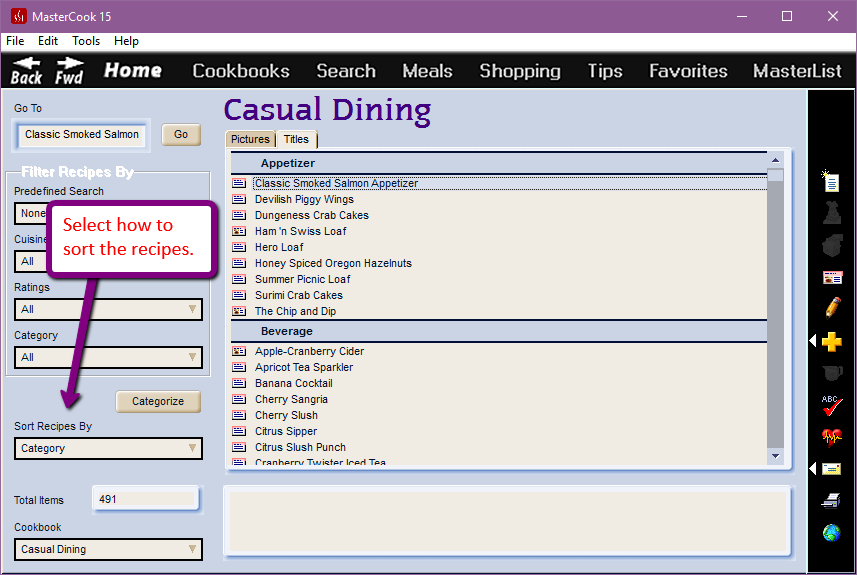Viewport: 857px width, 575px height.
Task: Select Cherry Slush recipe
Action: [286, 415]
